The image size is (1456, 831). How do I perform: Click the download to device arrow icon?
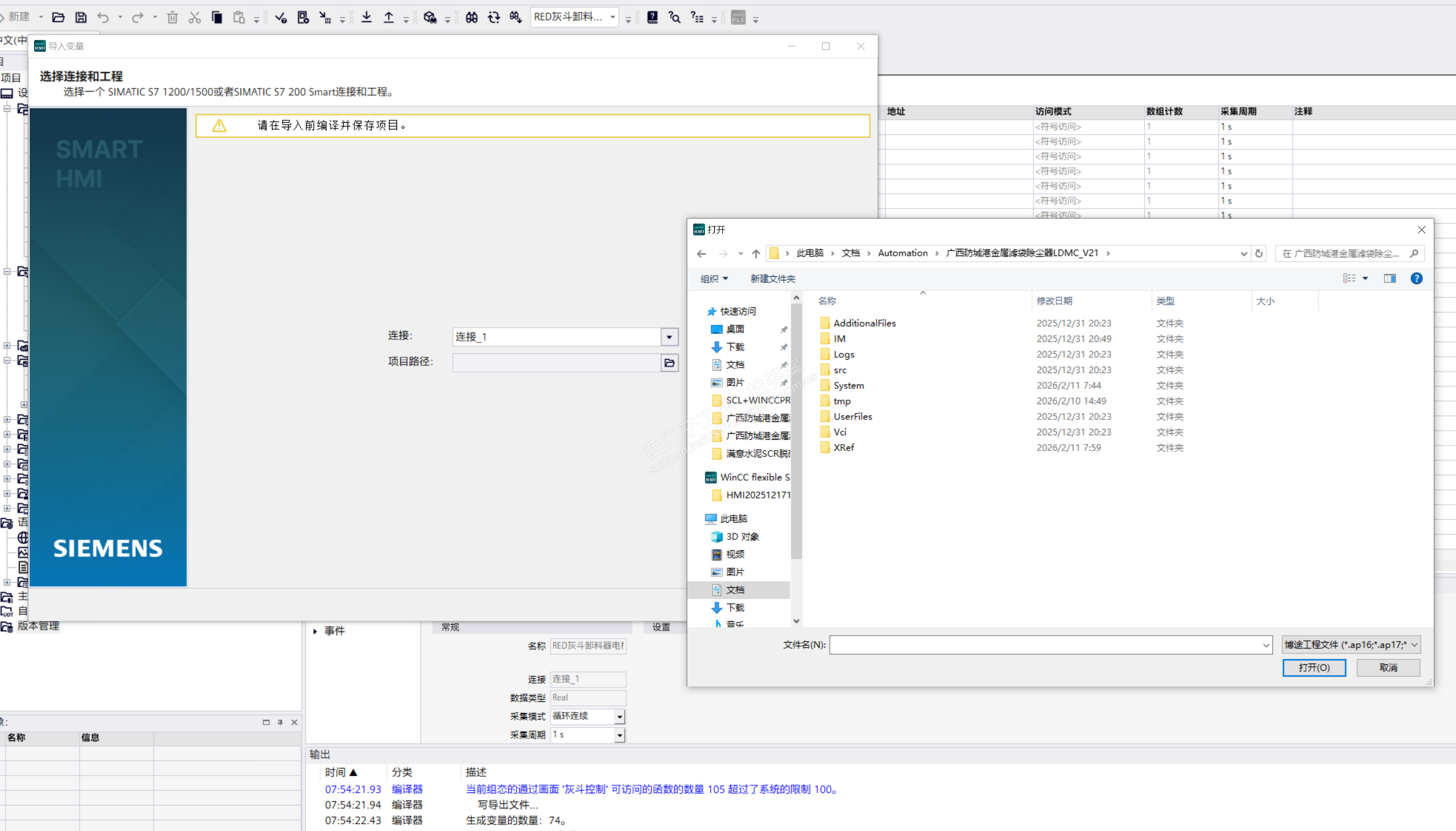[366, 18]
